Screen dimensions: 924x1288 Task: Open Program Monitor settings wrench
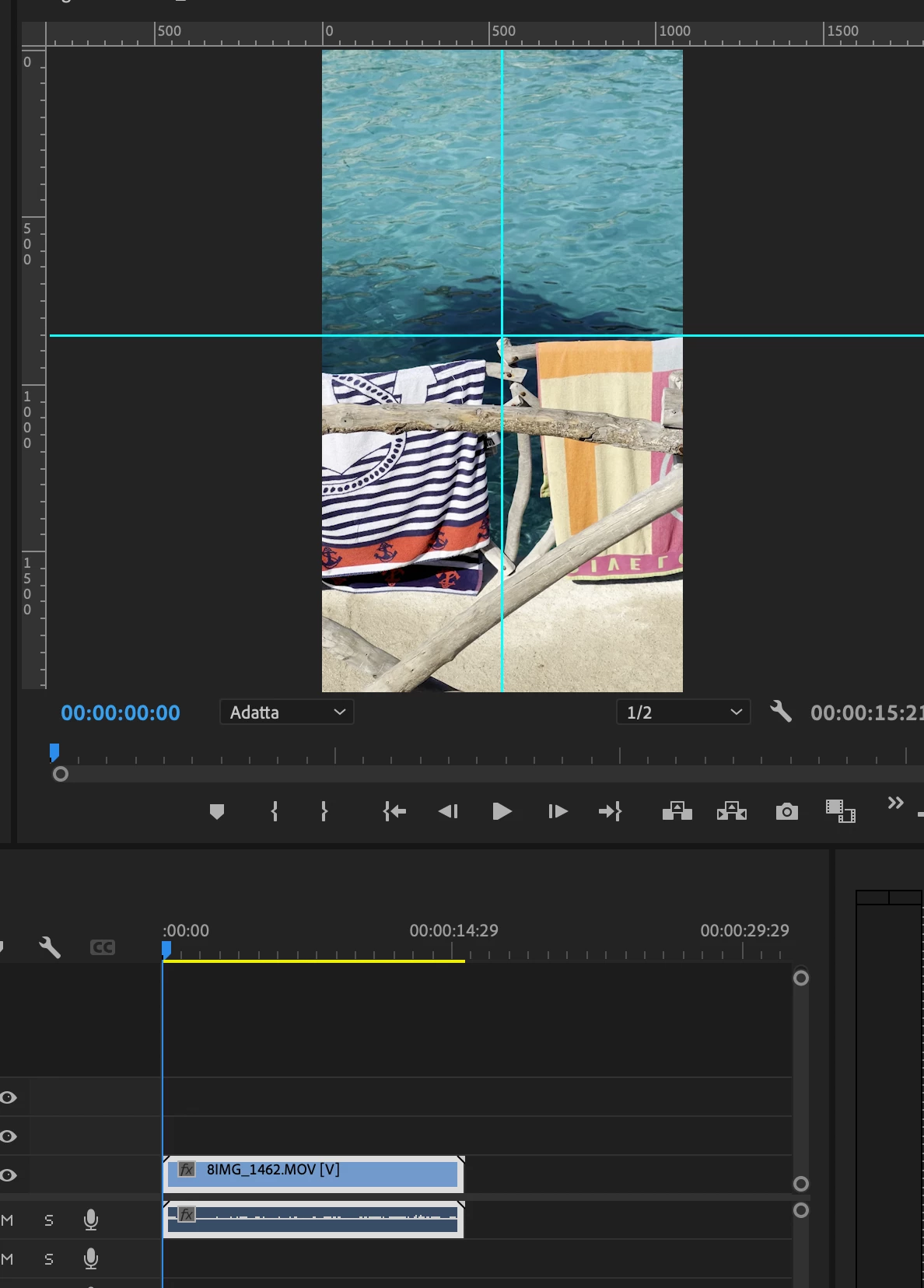781,712
